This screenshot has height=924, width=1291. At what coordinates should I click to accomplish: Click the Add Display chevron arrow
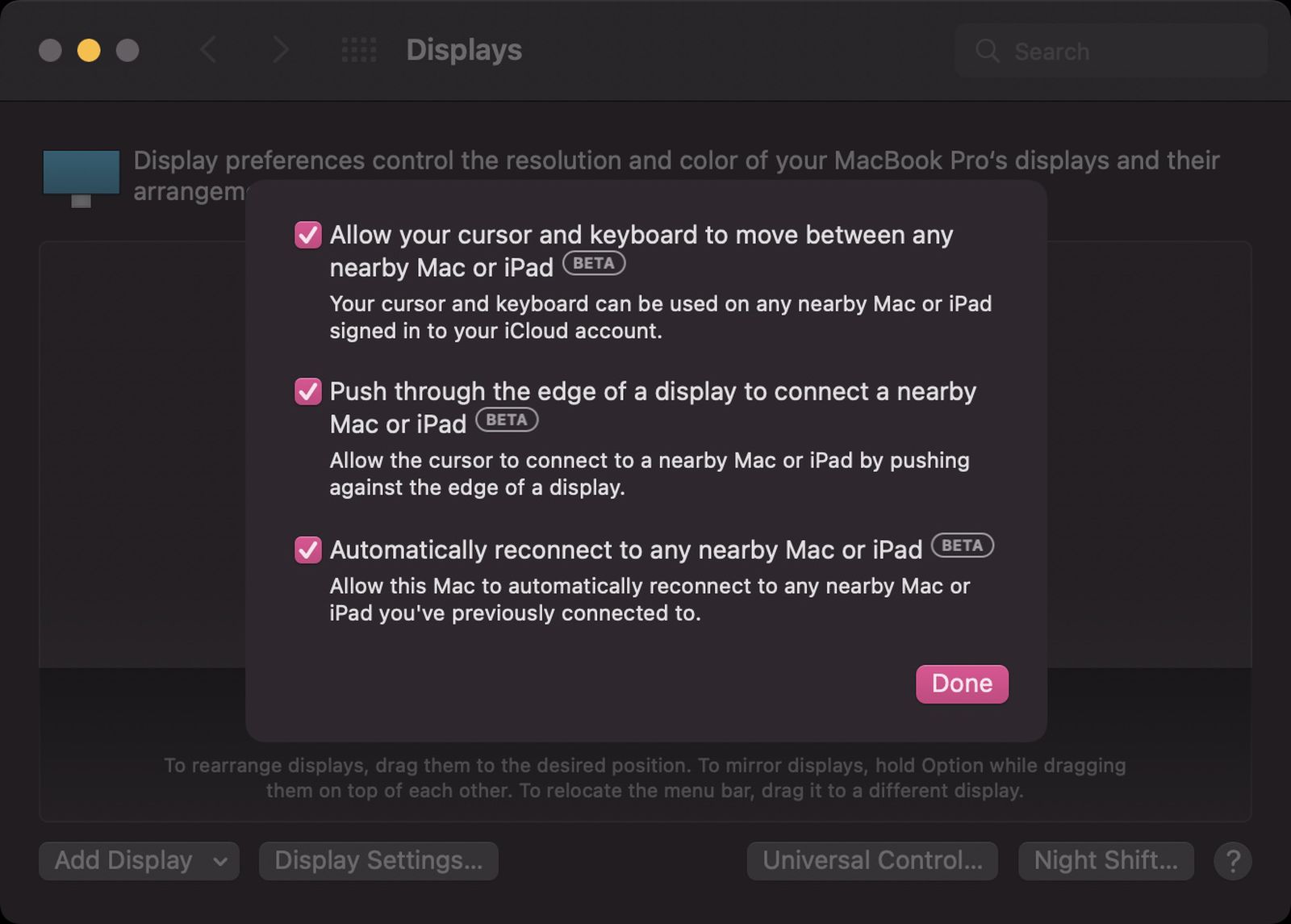coord(220,862)
